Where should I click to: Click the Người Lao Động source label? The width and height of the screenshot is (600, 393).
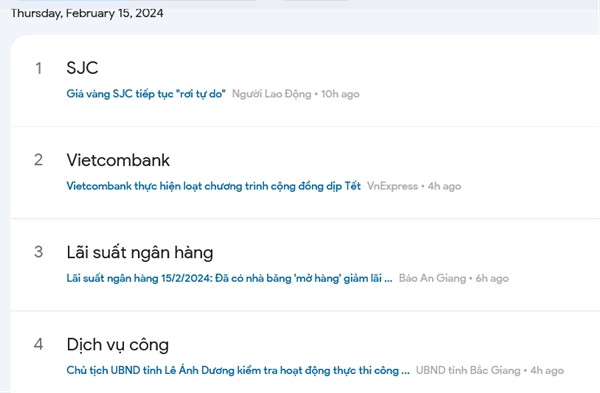(272, 94)
